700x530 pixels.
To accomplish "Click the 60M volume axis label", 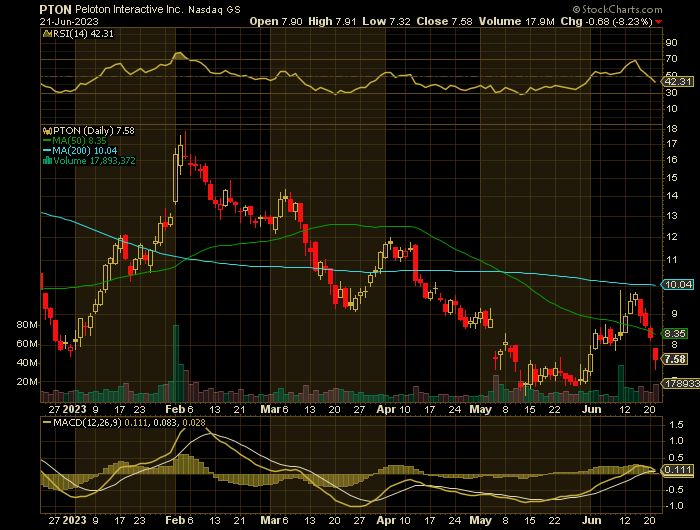I will click(27, 344).
